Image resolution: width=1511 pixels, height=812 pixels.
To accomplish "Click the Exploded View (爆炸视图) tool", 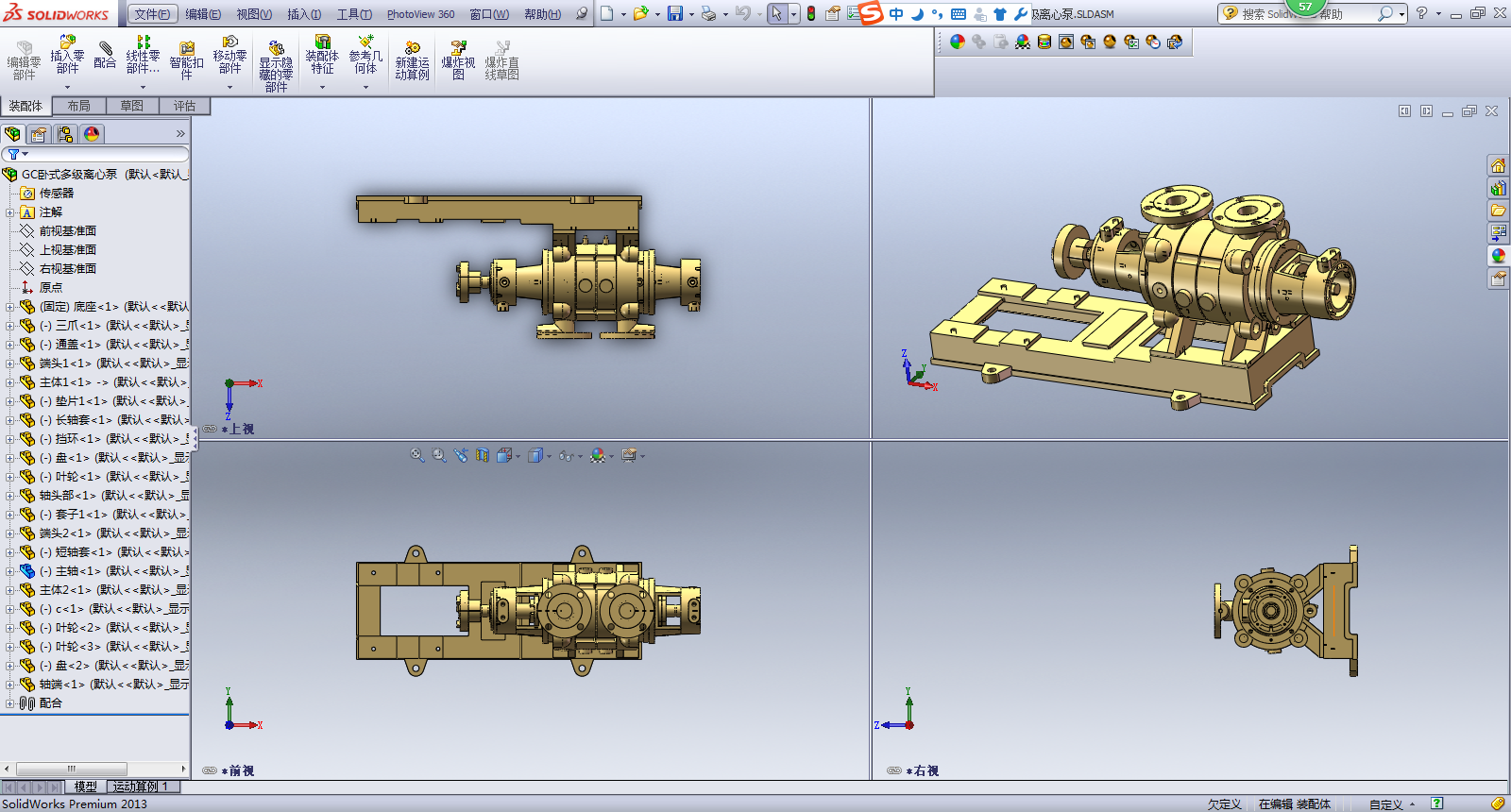I will click(458, 59).
